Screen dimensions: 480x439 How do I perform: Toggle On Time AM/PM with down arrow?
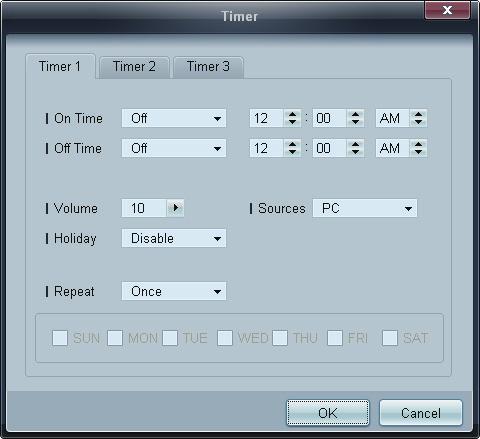pyautogui.click(x=418, y=122)
